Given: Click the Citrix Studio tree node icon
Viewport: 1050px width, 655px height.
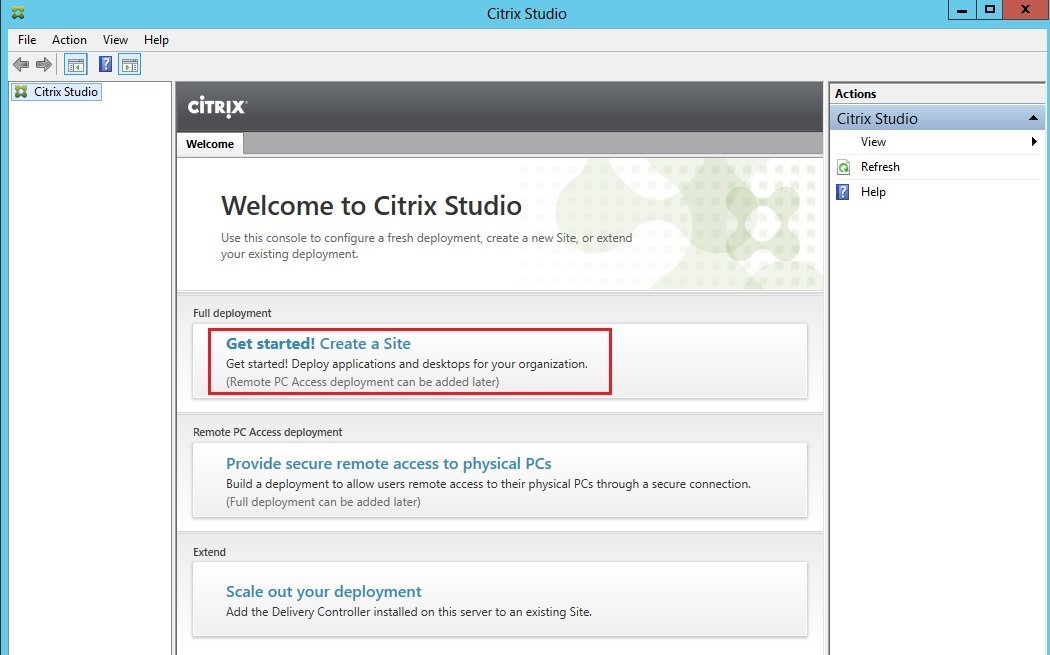Looking at the screenshot, I should coord(21,92).
